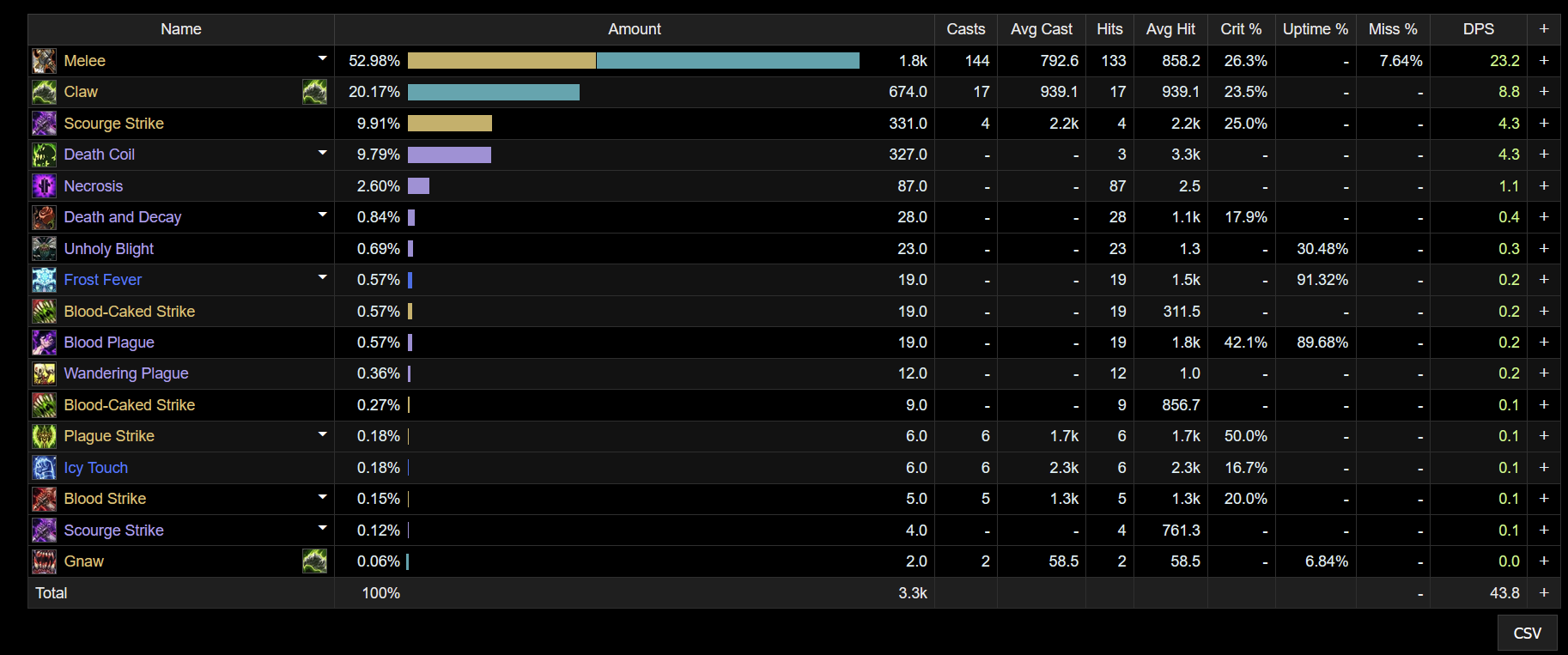Image resolution: width=1568 pixels, height=655 pixels.
Task: Sort by the Uptime % column header
Action: [1316, 29]
